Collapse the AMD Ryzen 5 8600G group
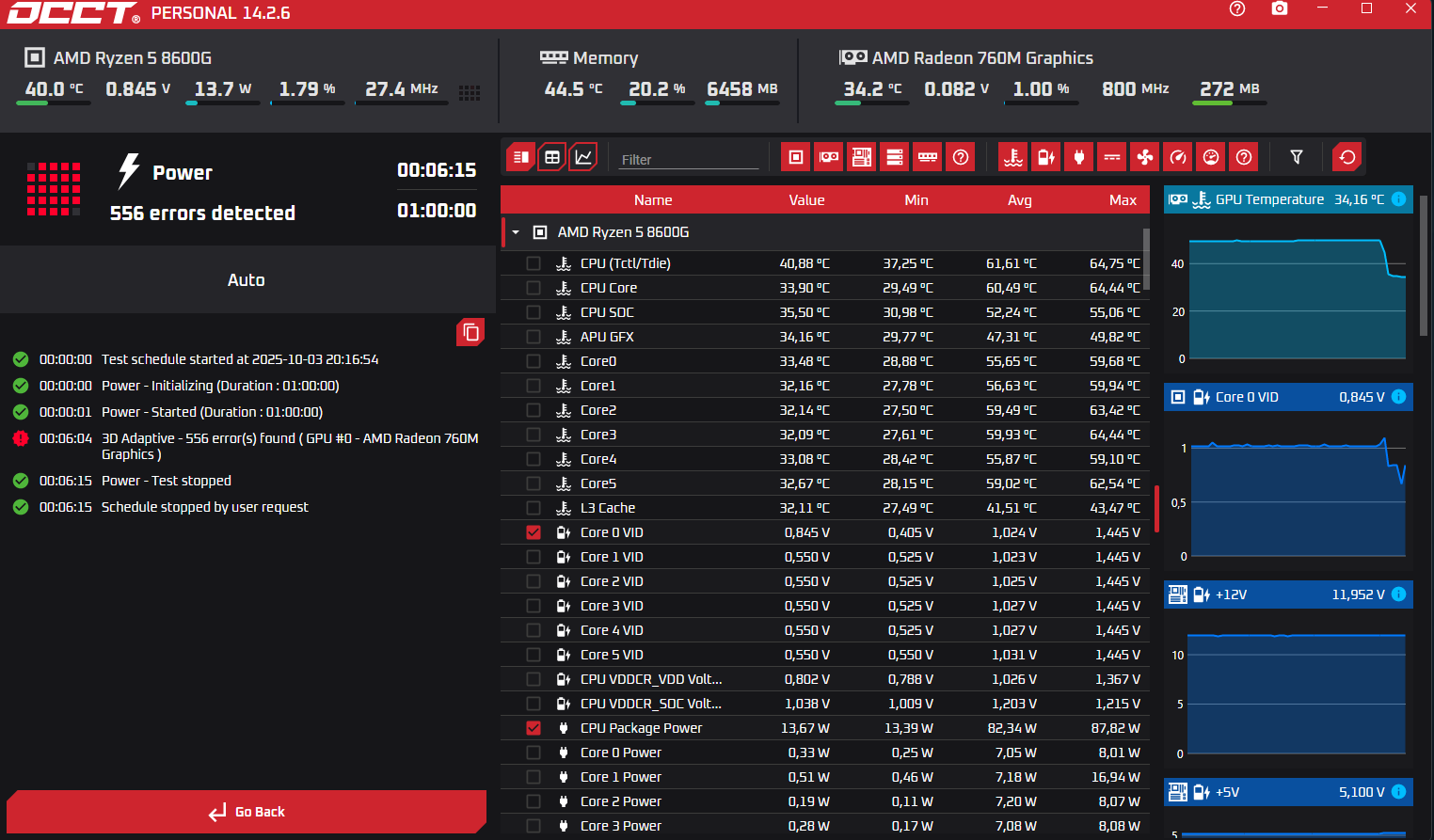The height and width of the screenshot is (840, 1434). click(x=516, y=232)
